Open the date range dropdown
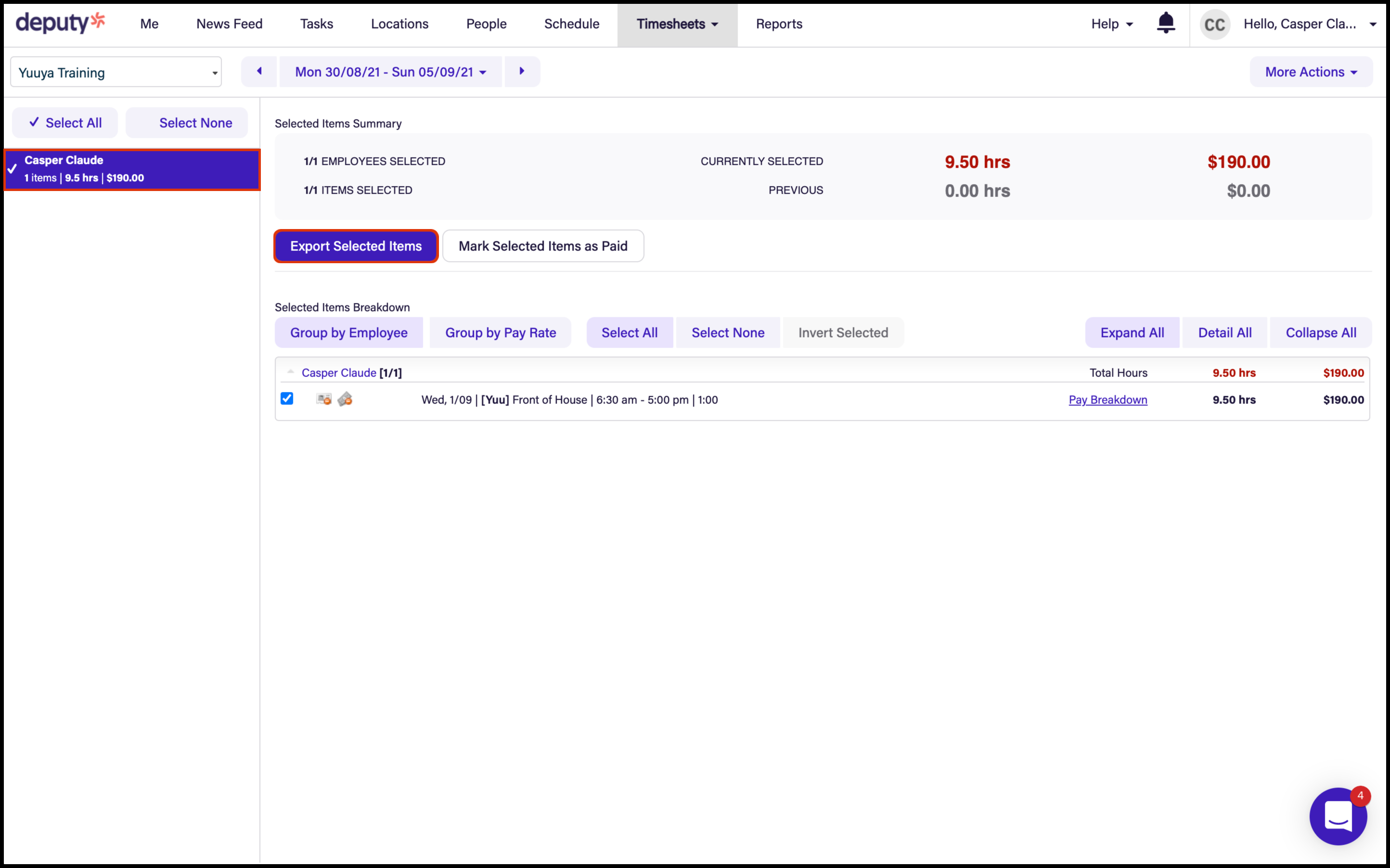The height and width of the screenshot is (868, 1390). 390,72
